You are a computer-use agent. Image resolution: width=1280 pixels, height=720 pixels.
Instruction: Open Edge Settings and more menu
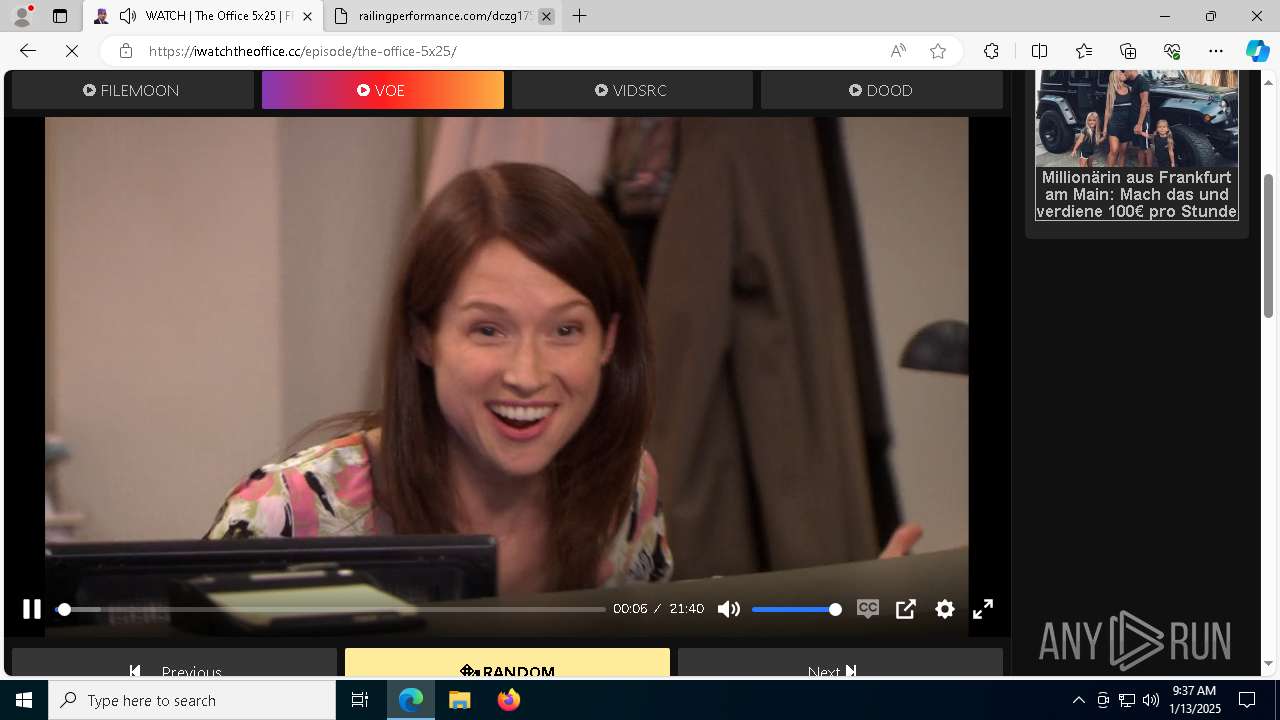coord(1216,51)
